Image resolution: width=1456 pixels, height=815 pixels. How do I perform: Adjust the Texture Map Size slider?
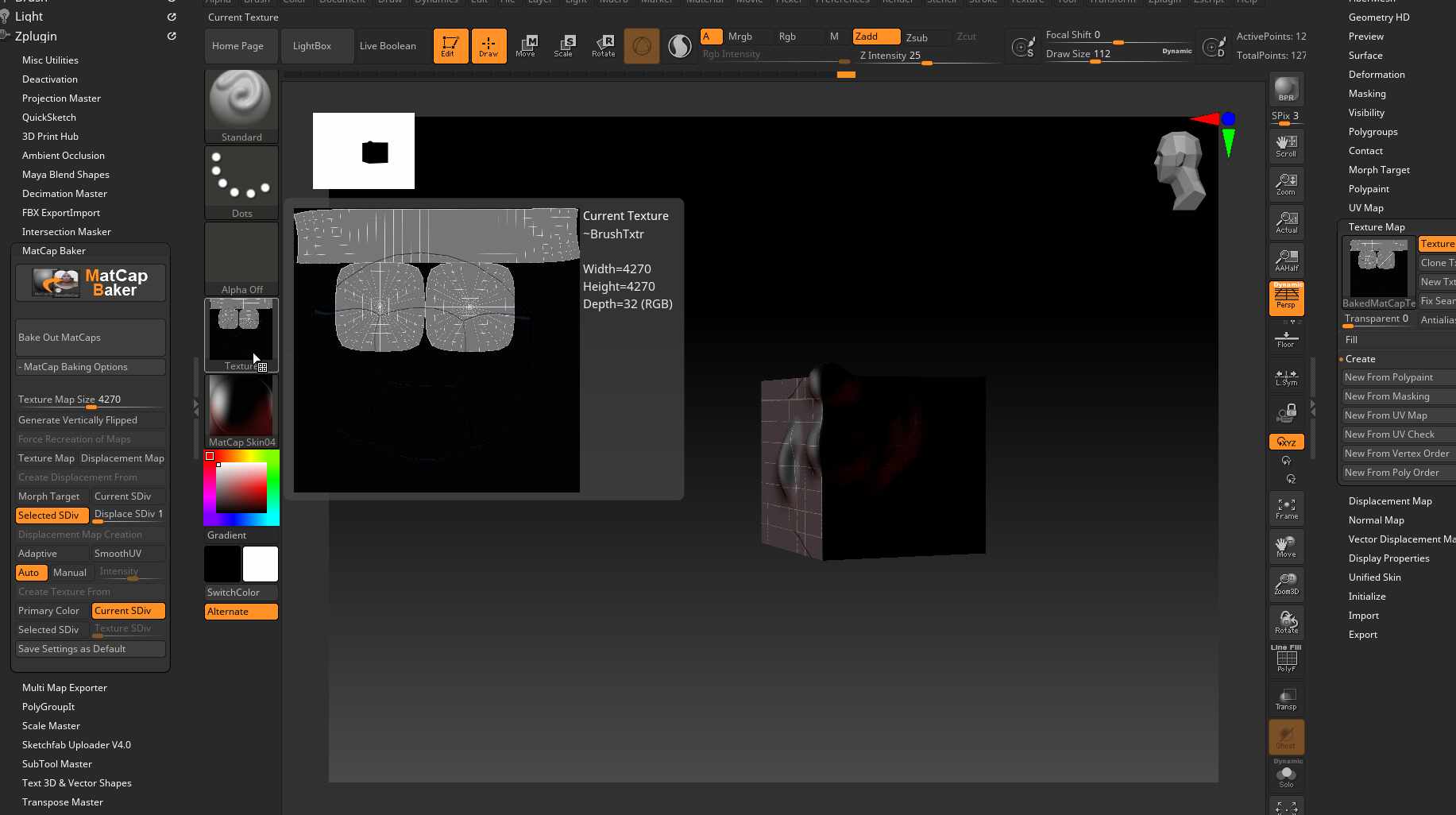pos(91,400)
